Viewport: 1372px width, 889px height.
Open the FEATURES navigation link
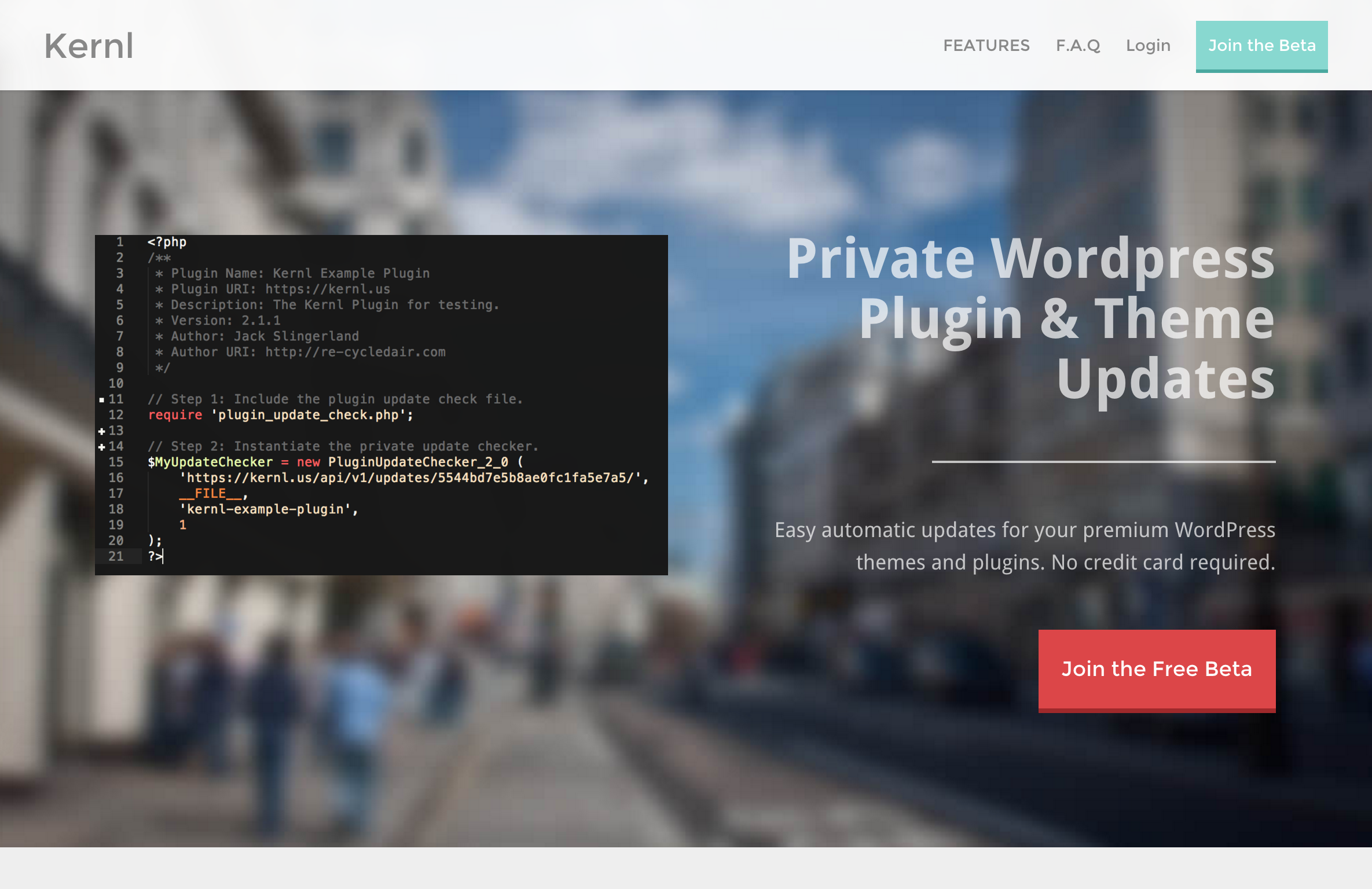(986, 45)
